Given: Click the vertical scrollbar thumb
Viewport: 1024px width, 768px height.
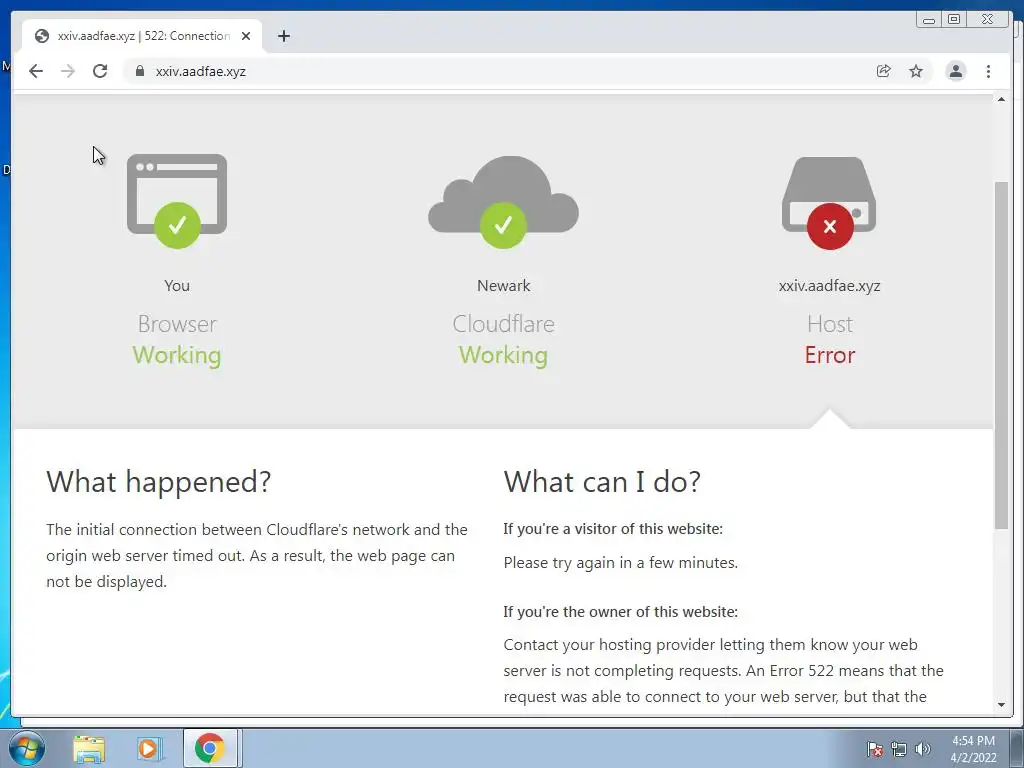Looking at the screenshot, I should click(1001, 355).
